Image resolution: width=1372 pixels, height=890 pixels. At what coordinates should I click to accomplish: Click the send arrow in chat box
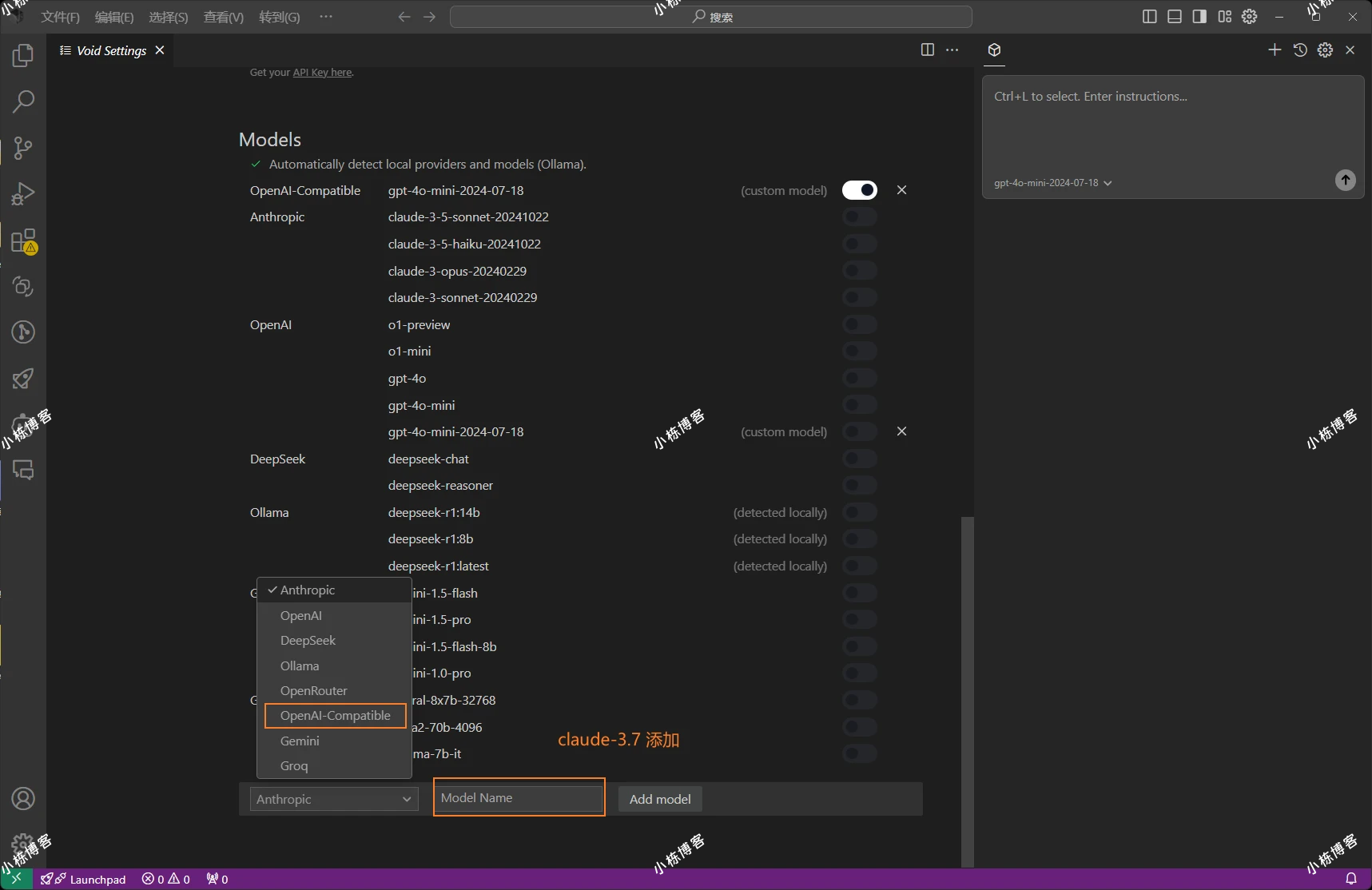1345,180
